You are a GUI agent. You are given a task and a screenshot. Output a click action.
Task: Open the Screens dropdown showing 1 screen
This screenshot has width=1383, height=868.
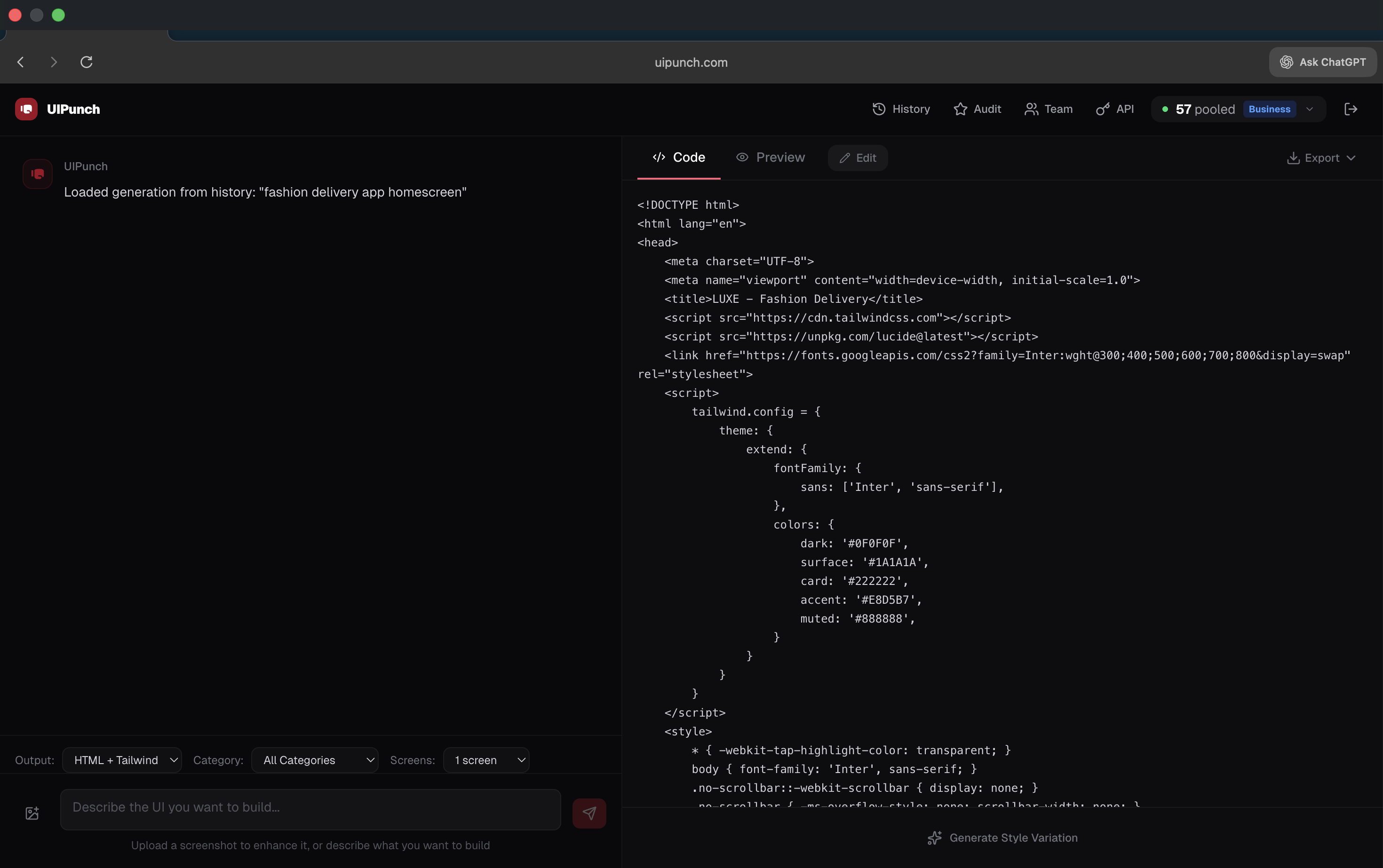(x=486, y=759)
